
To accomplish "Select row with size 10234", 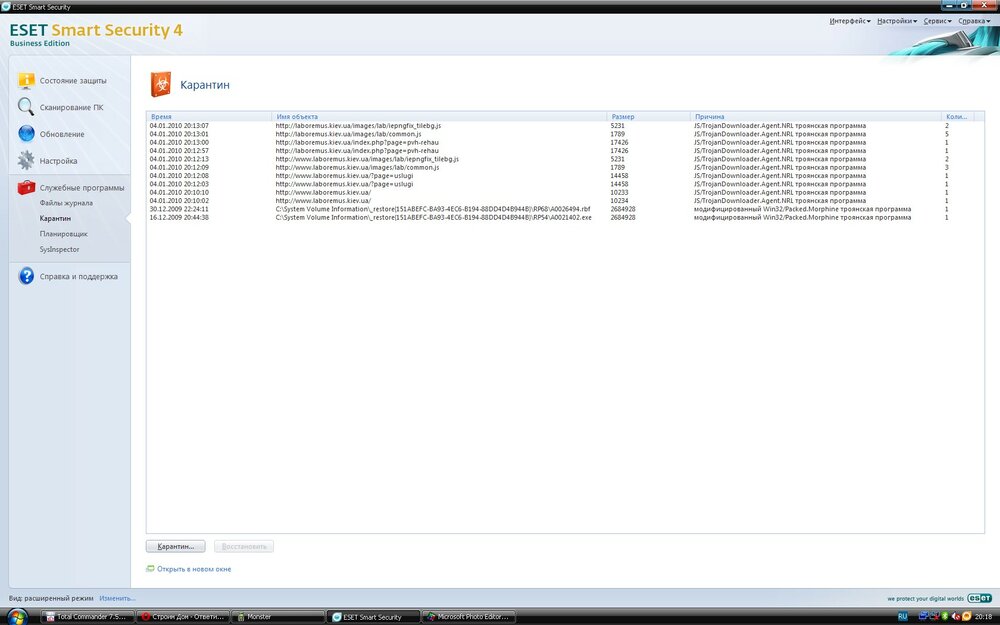I will (565, 200).
